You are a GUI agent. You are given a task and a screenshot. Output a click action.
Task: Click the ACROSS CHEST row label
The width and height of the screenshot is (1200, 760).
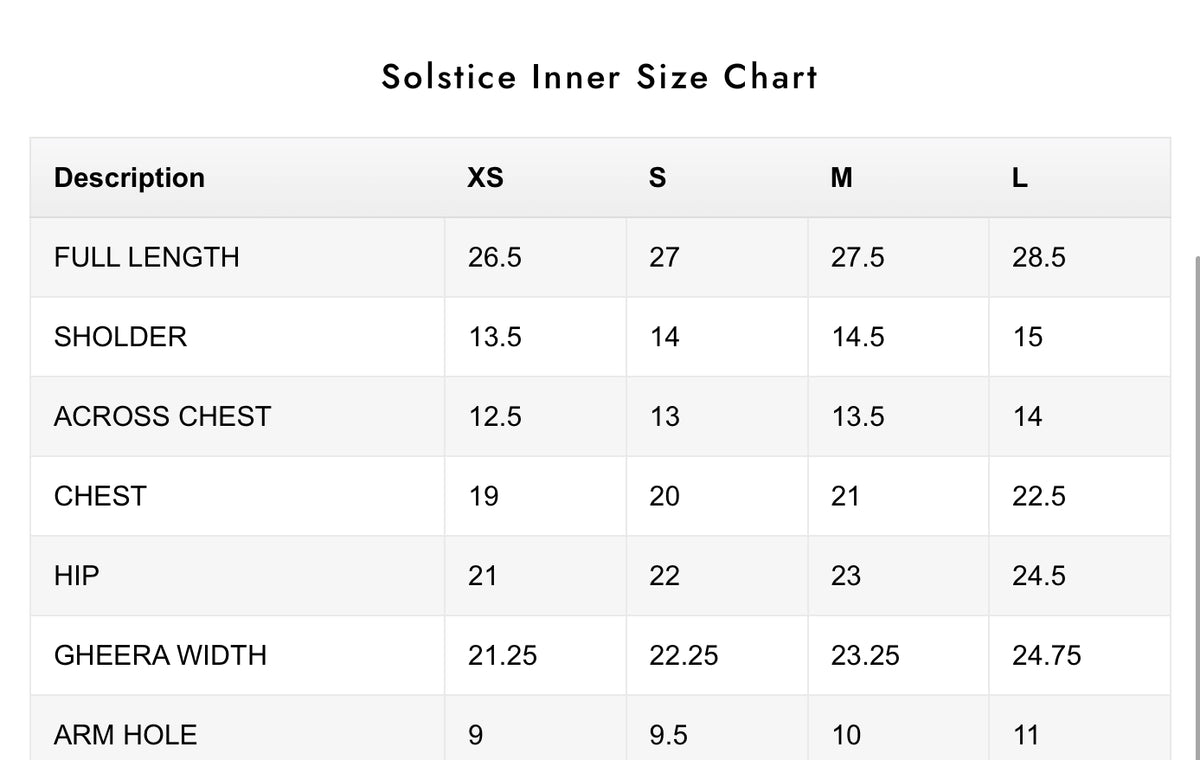[162, 416]
